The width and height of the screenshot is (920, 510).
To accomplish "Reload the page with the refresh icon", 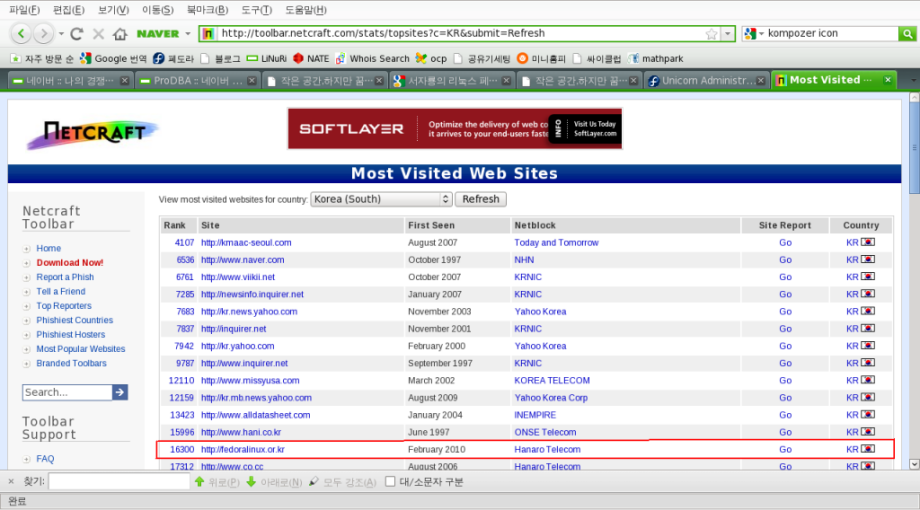I will click(x=76, y=33).
